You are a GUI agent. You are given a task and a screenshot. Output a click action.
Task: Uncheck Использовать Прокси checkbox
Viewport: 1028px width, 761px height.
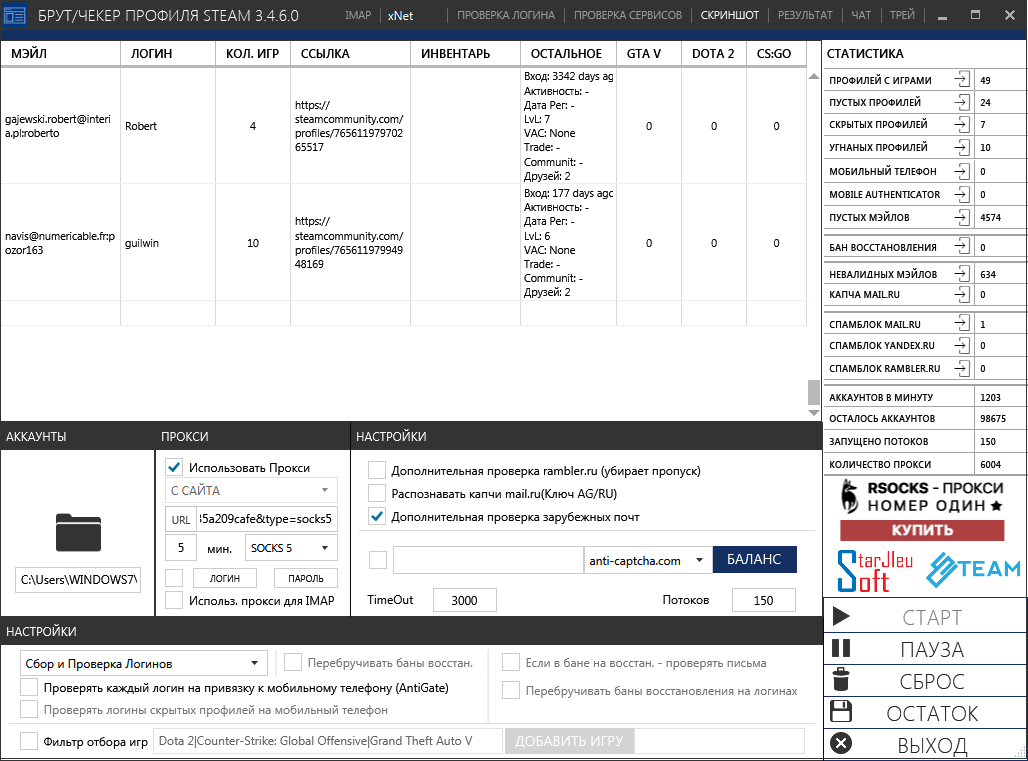pos(174,467)
